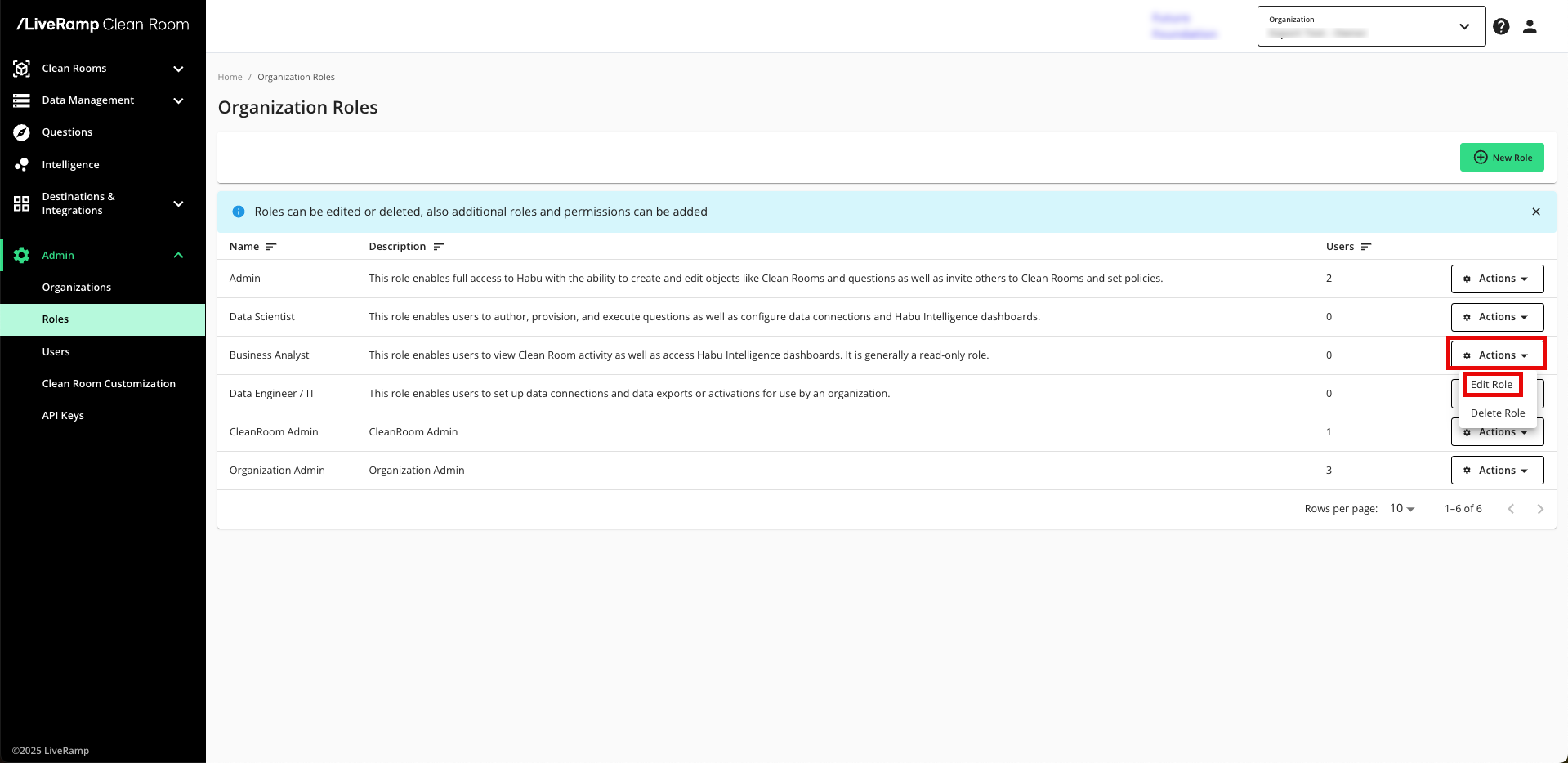
Task: Open Roles under Admin
Action: pos(103,319)
